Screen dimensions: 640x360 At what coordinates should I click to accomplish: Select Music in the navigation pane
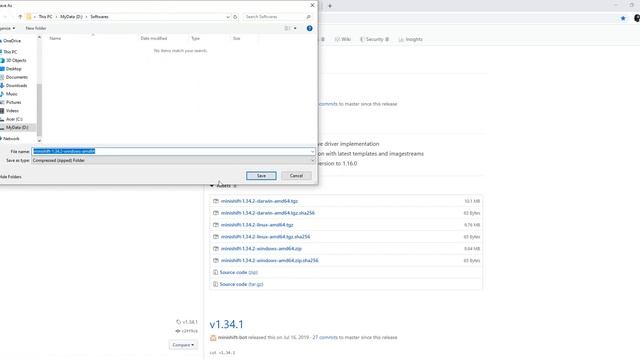pos(11,94)
